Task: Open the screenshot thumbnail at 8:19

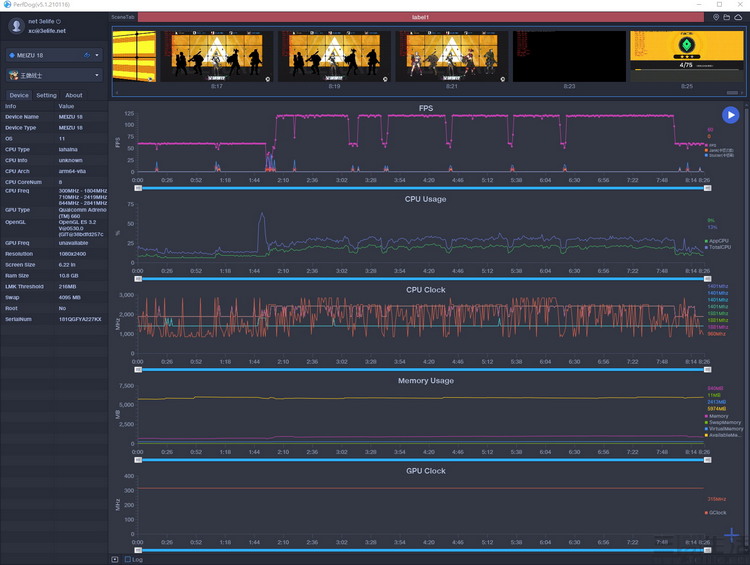Action: (x=334, y=56)
